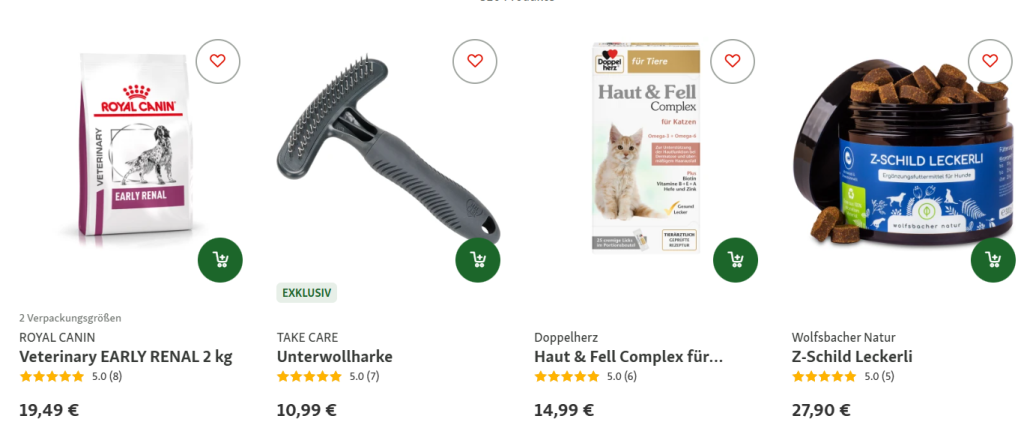1024x425 pixels.
Task: Favorite the Unterwollharke brush with heart icon
Action: click(x=475, y=61)
